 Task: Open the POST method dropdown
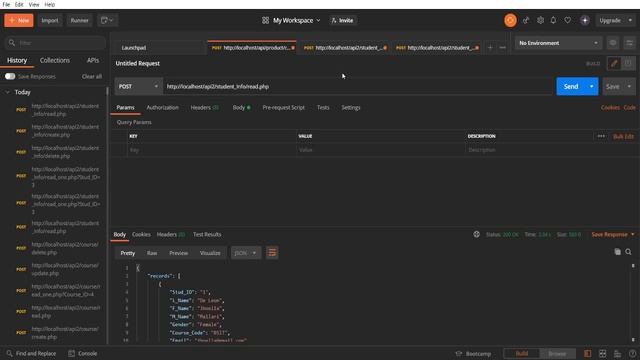138,87
